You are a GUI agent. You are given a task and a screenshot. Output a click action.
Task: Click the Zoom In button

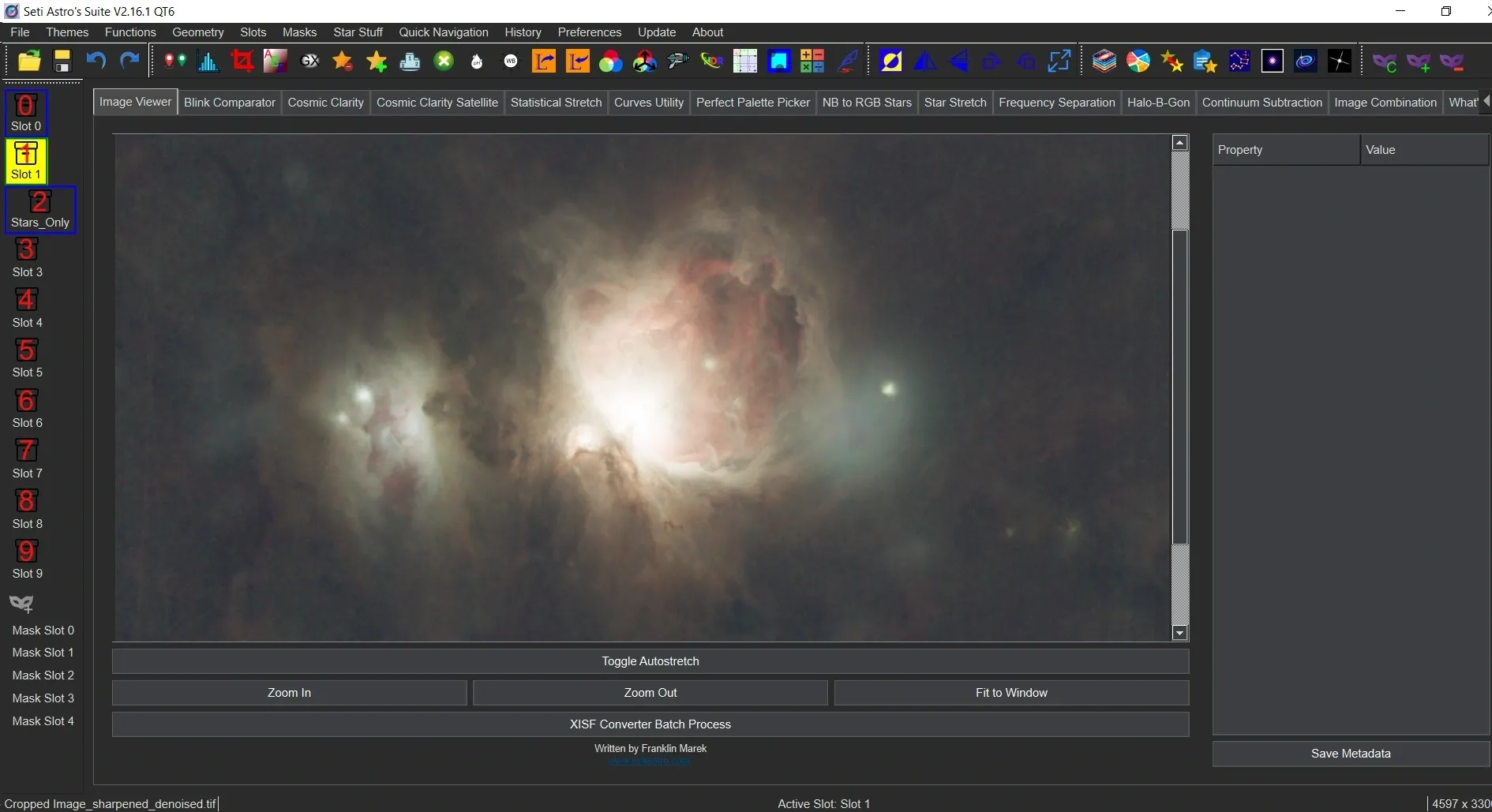289,693
